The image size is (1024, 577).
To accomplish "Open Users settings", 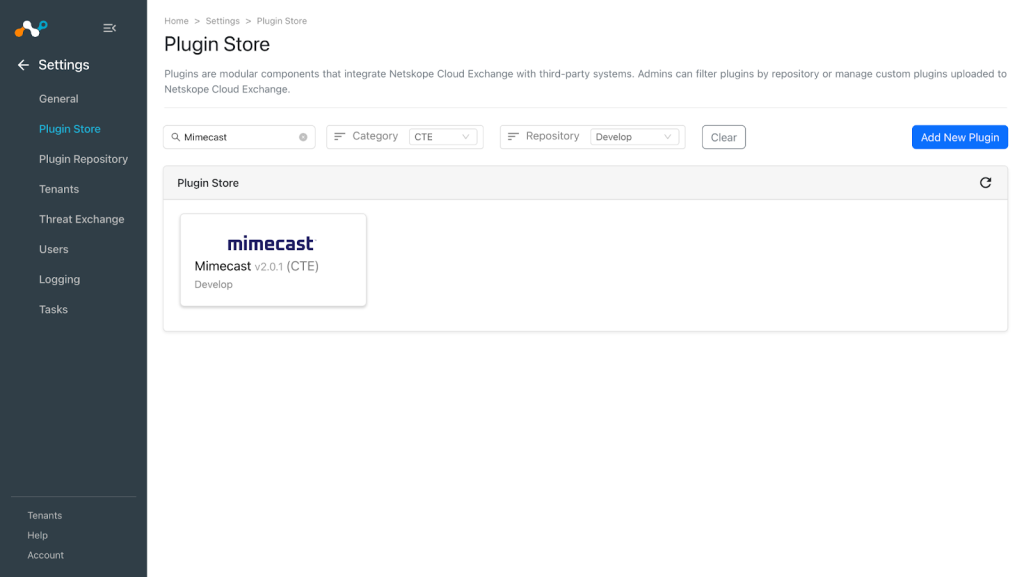I will (54, 249).
